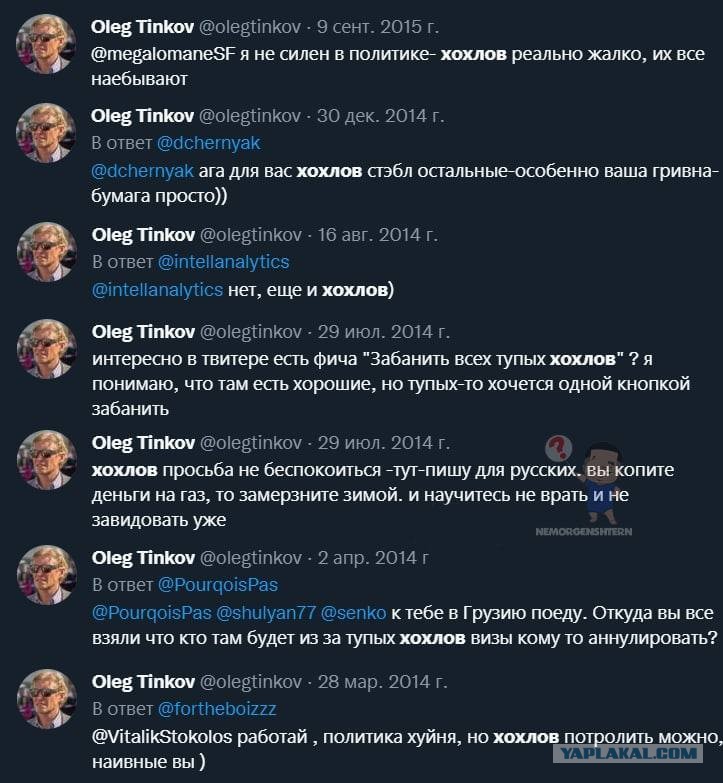
Task: Open @dchernyak in the 'В ответ' line
Action: point(208,143)
